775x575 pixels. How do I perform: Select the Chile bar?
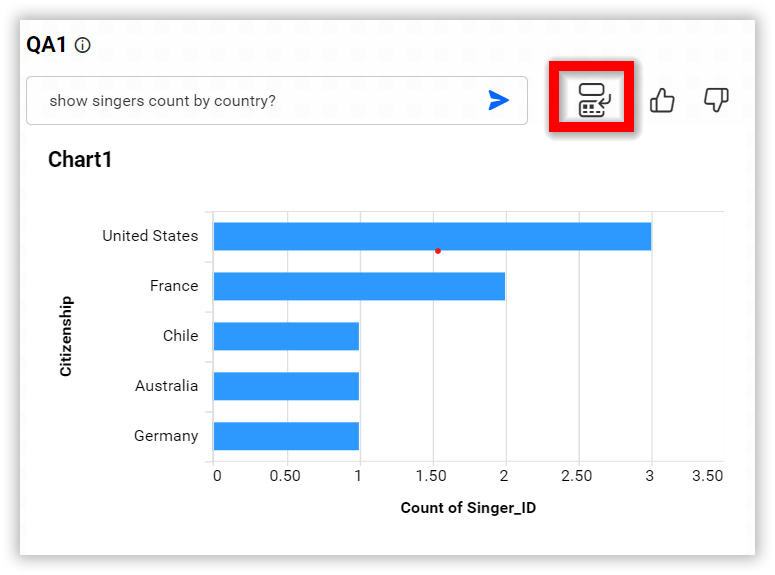pos(286,336)
